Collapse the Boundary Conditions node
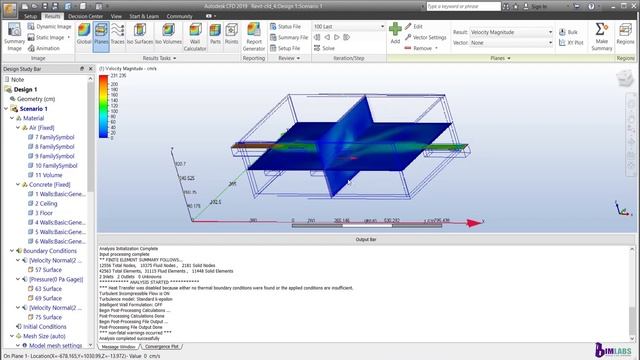This screenshot has width=640, height=360. tap(12, 251)
